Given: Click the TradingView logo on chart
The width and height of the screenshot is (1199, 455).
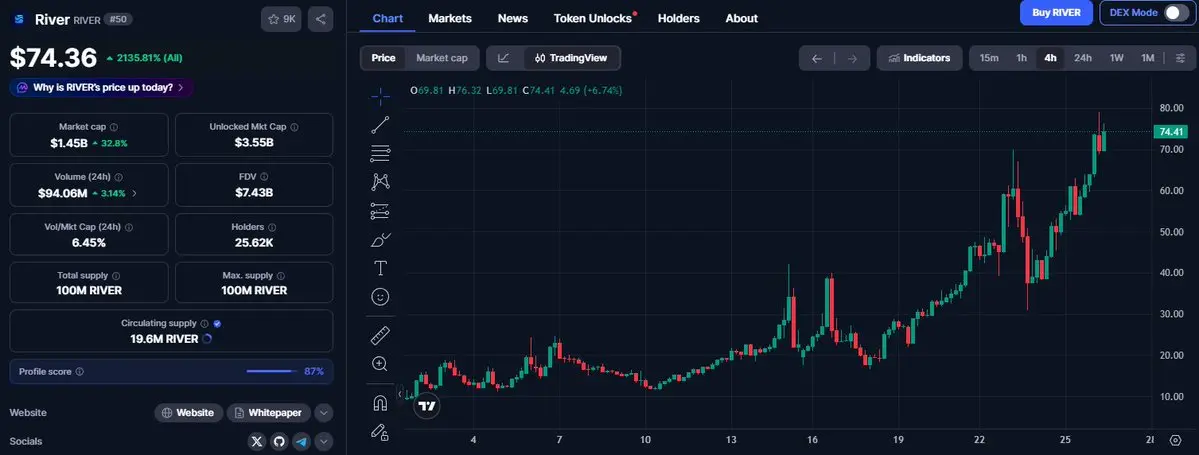Looking at the screenshot, I should [427, 406].
